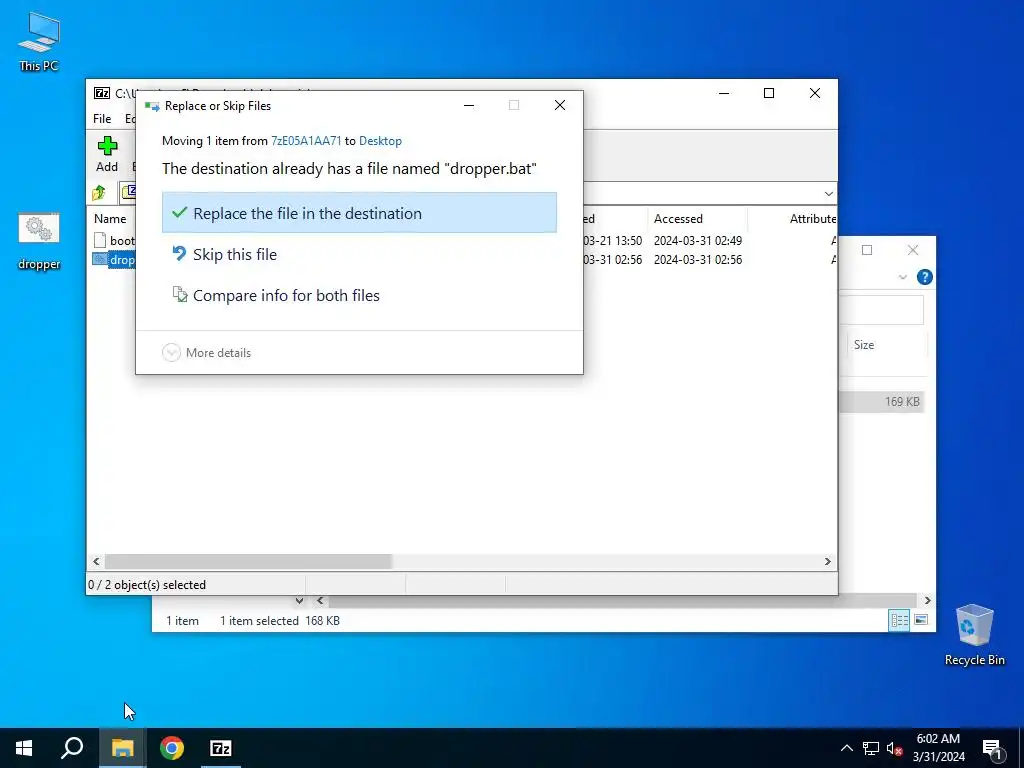Viewport: 1024px width, 768px height.
Task: Close the 7-Zip window
Action: [x=814, y=93]
